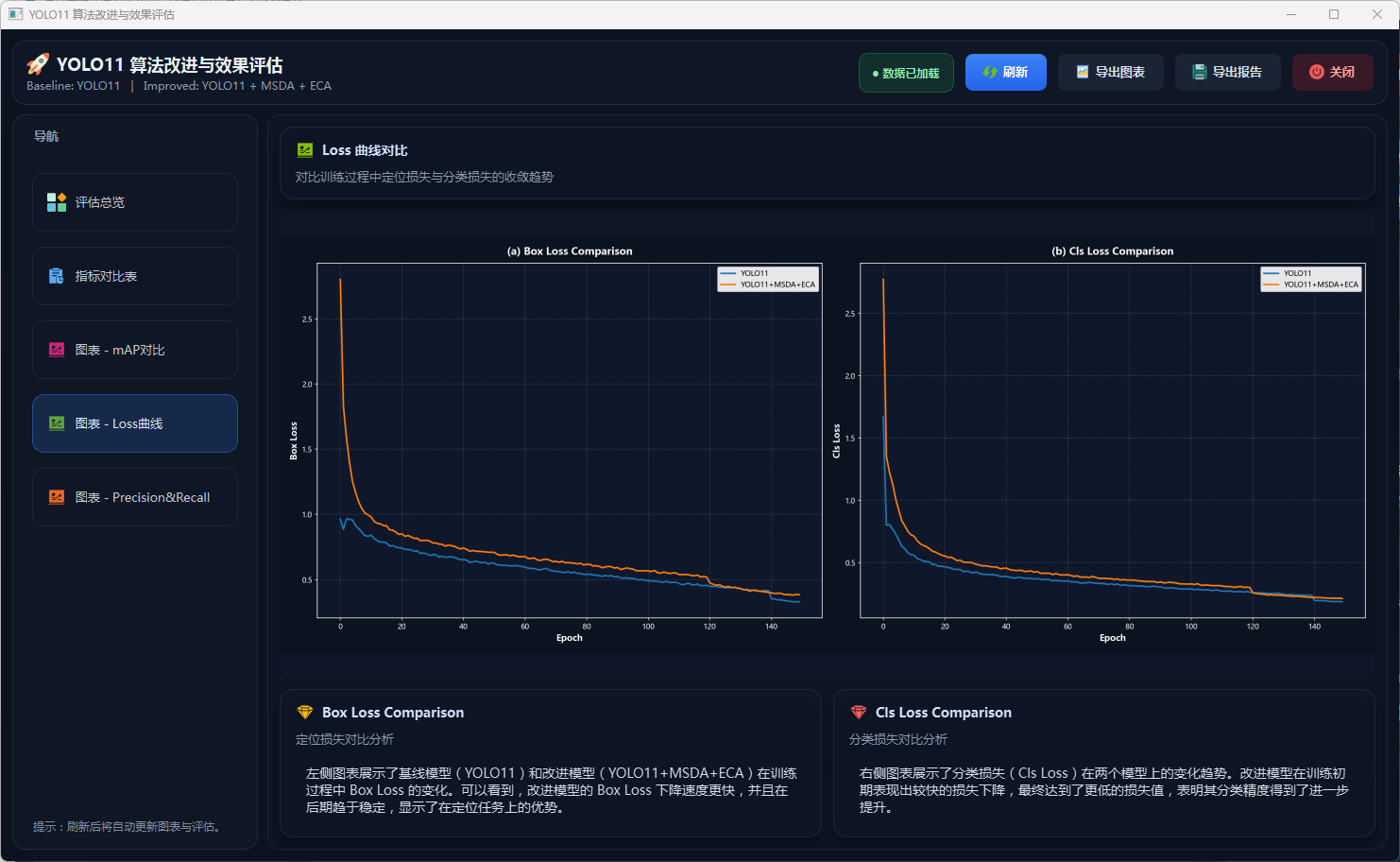Click the 导出图表 button

(x=1110, y=73)
